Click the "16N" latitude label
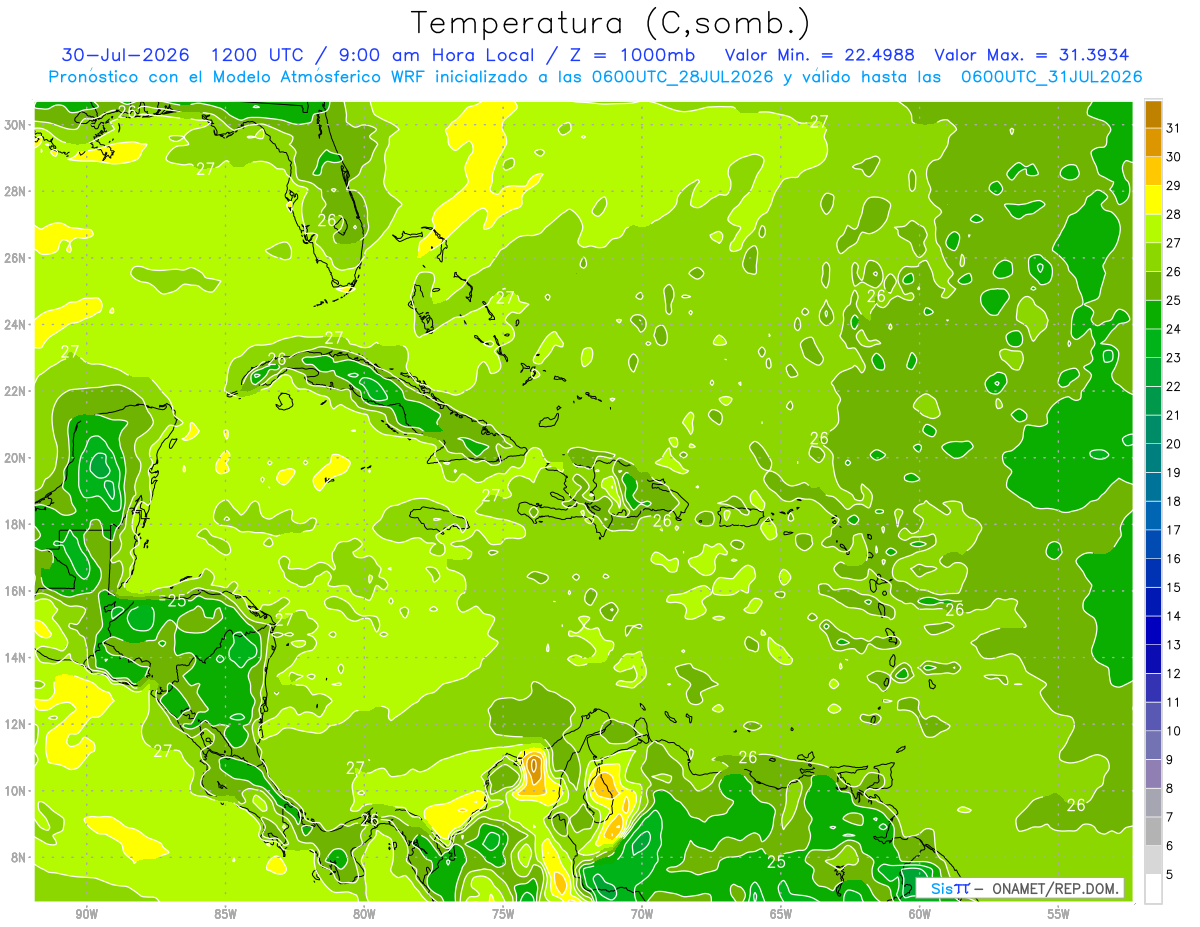This screenshot has width=1200, height=927. [16, 591]
